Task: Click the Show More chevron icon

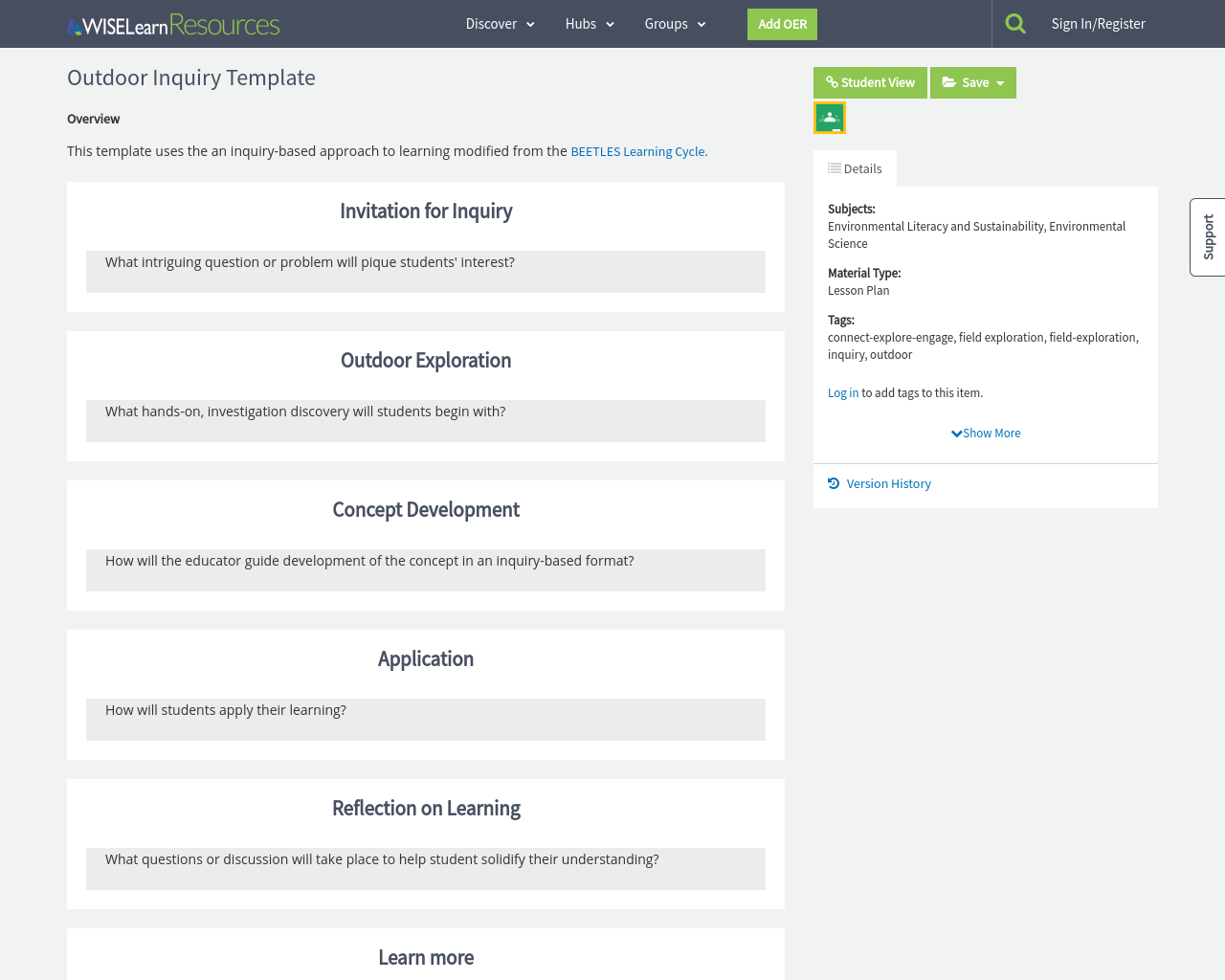Action: pos(956,434)
